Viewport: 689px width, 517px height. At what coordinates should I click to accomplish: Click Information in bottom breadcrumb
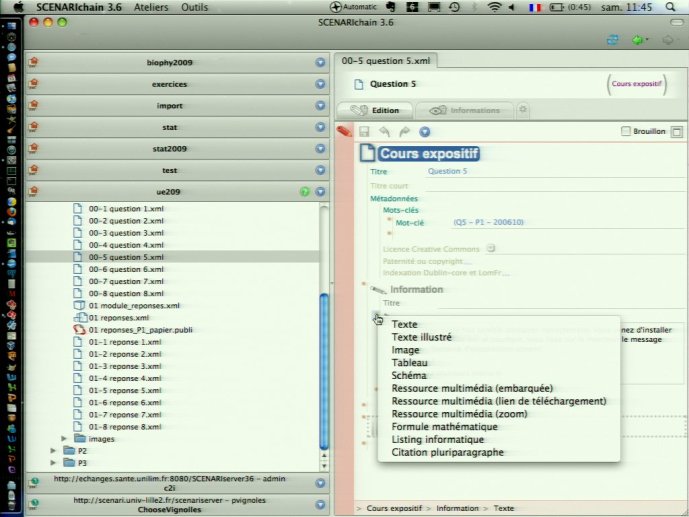[457, 508]
